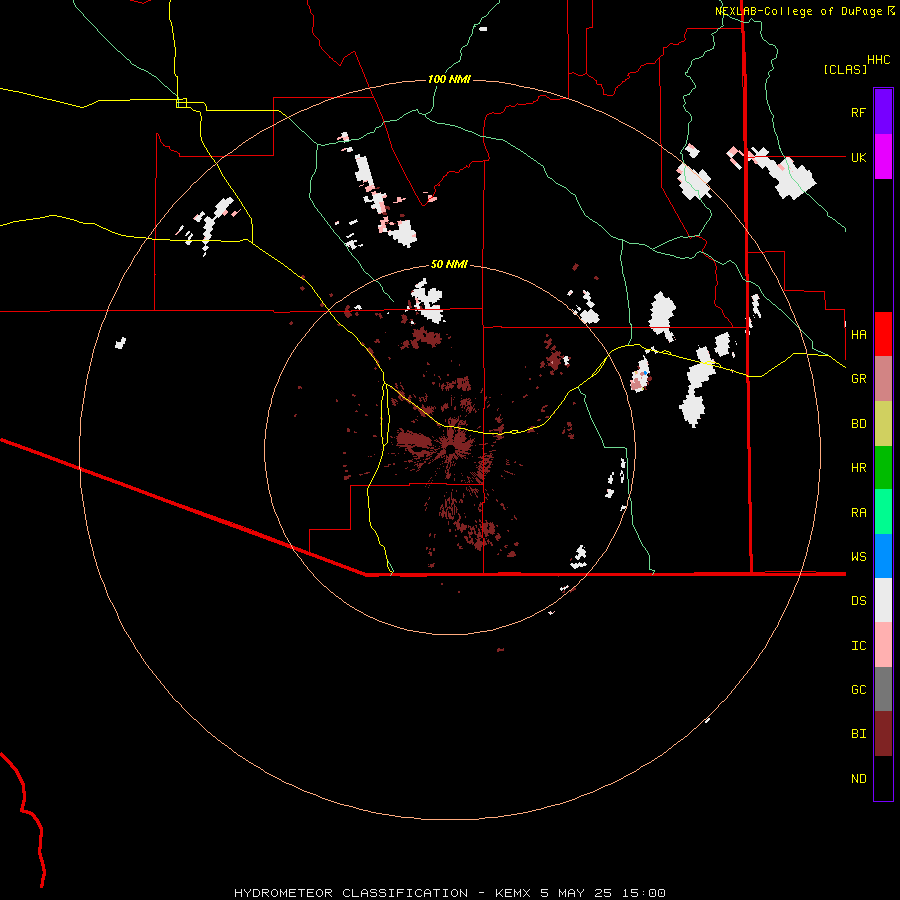Click the 100 NMI range ring label
The image size is (900, 900).
[x=449, y=79]
